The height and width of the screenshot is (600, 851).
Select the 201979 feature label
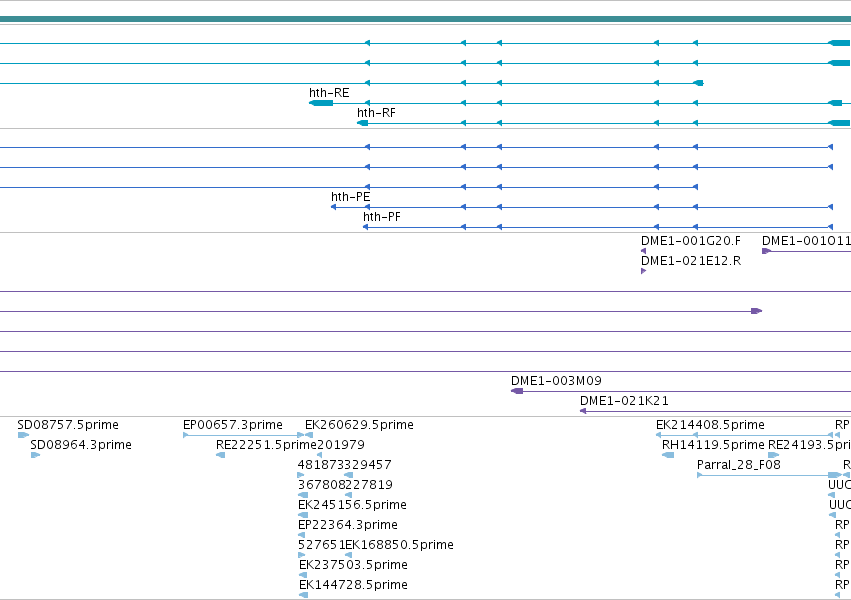pos(340,445)
